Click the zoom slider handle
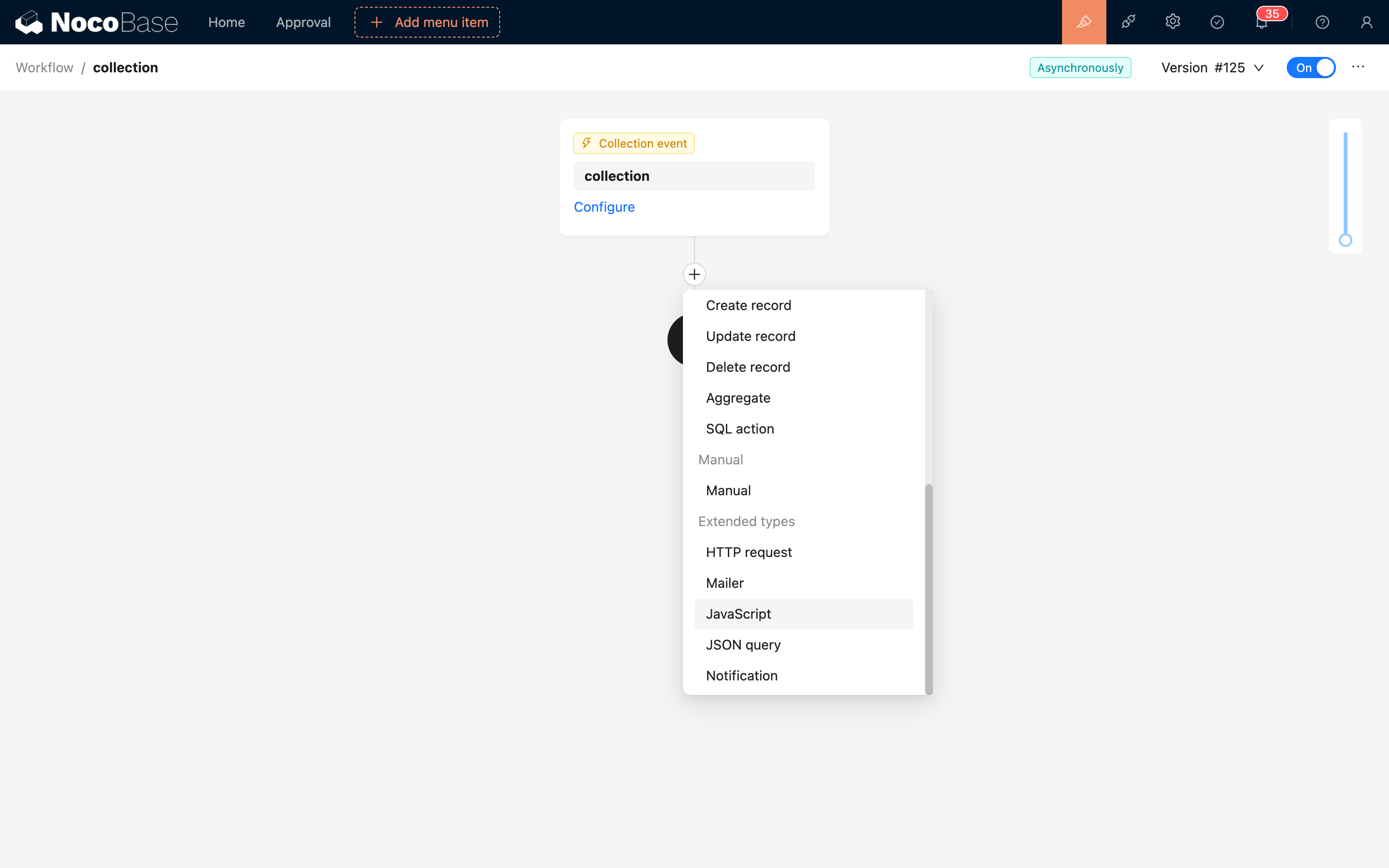The image size is (1389, 868). [x=1345, y=240]
